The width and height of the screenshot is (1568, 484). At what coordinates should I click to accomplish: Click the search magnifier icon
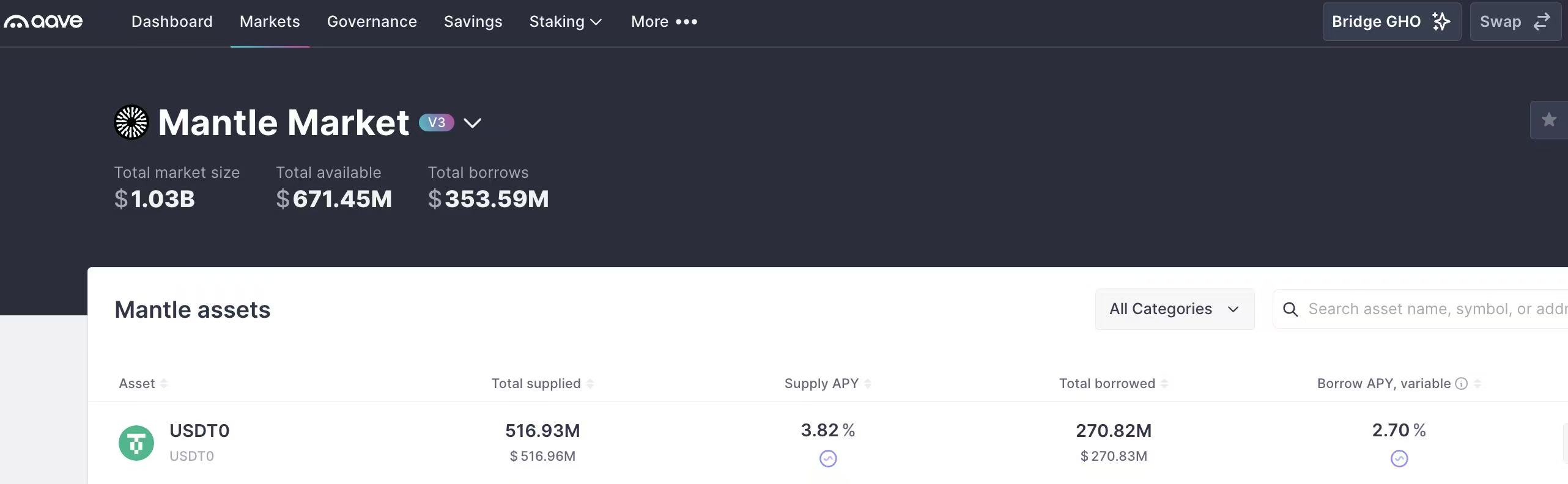pyautogui.click(x=1290, y=309)
